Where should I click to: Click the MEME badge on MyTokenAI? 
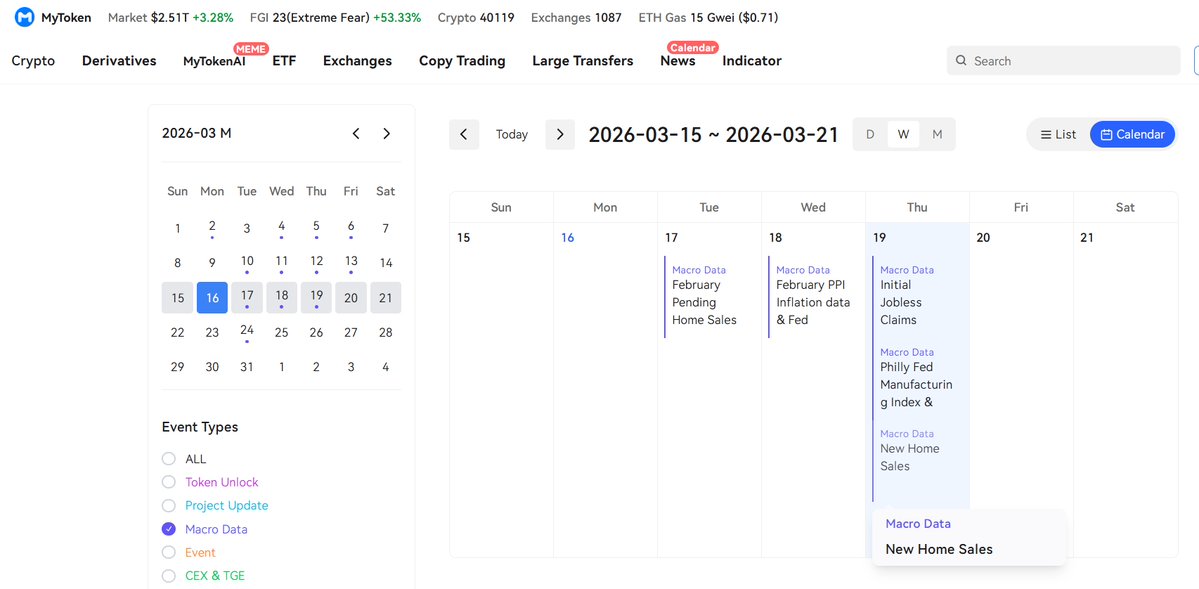(251, 48)
